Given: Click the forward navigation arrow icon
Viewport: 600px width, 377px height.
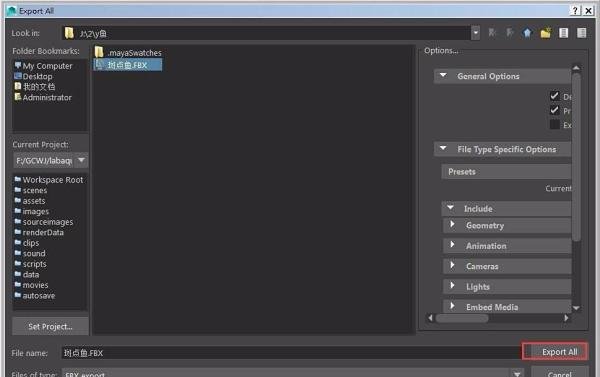Looking at the screenshot, I should [x=510, y=33].
